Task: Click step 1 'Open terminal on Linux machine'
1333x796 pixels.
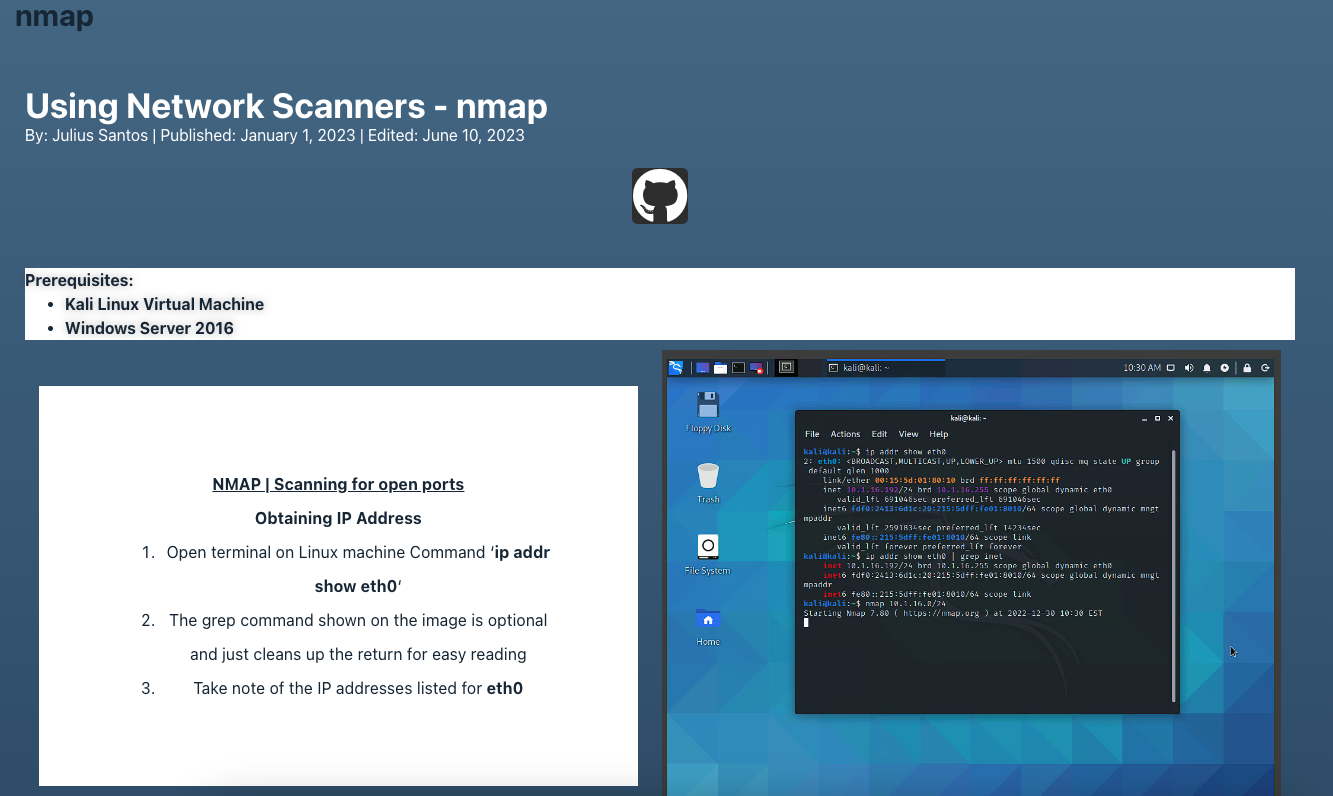Action: [x=358, y=569]
